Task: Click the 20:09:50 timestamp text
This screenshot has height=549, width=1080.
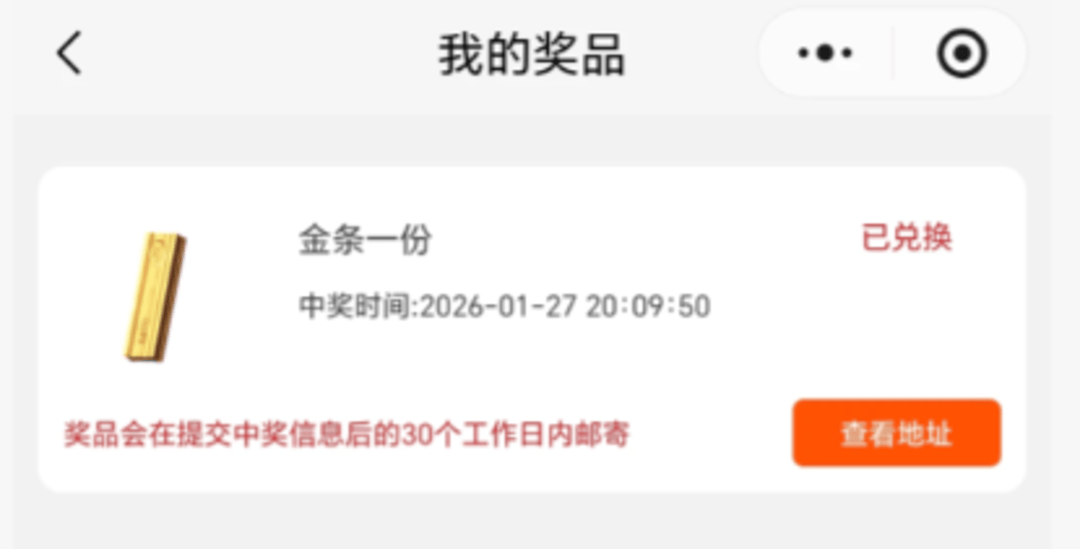Action: pyautogui.click(x=648, y=306)
